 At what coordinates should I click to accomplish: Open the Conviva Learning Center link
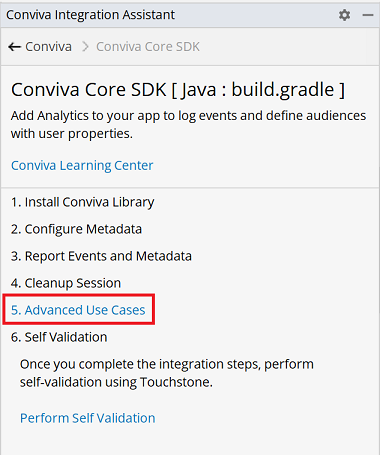(82, 165)
